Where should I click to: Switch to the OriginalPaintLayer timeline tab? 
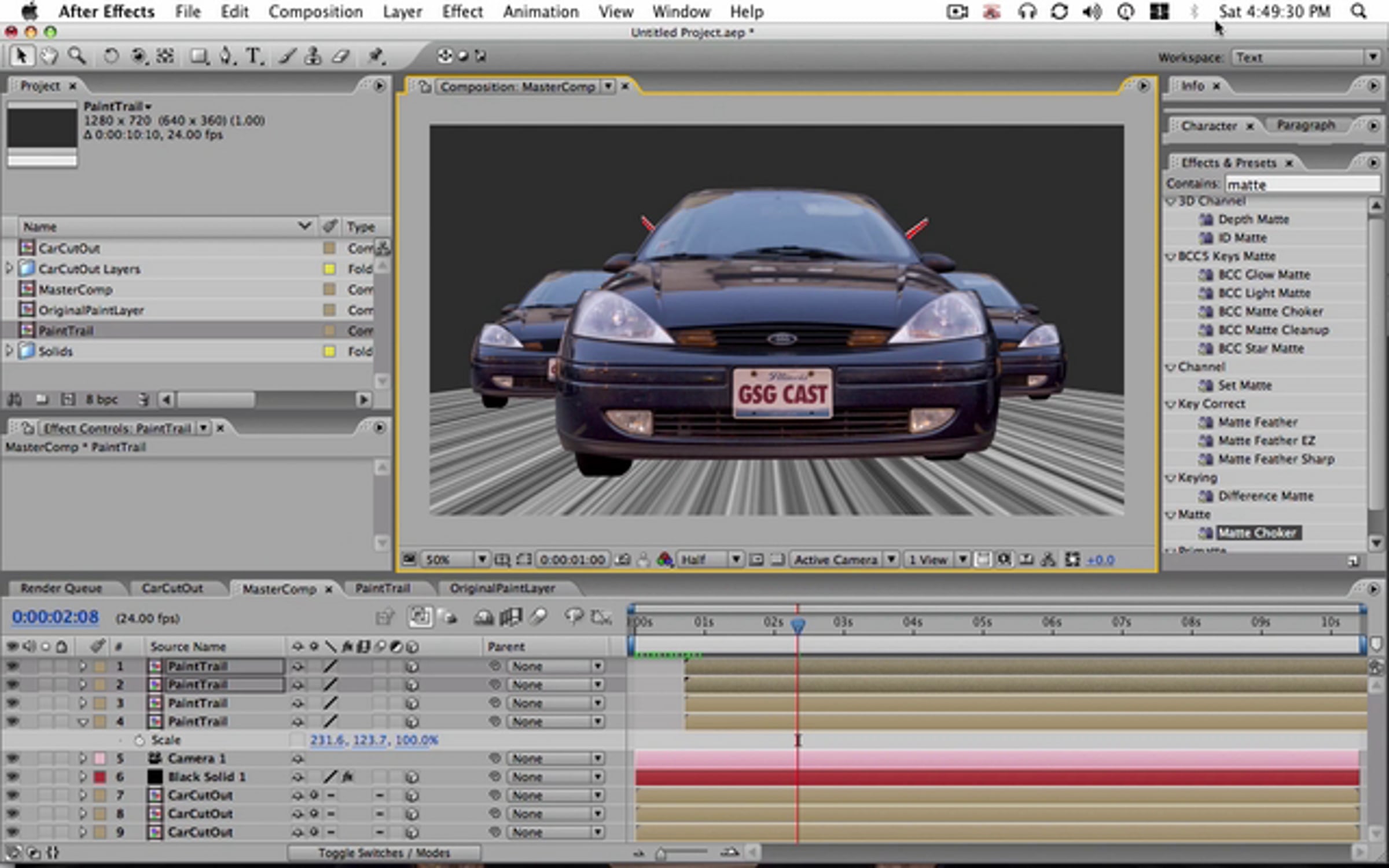tap(502, 589)
